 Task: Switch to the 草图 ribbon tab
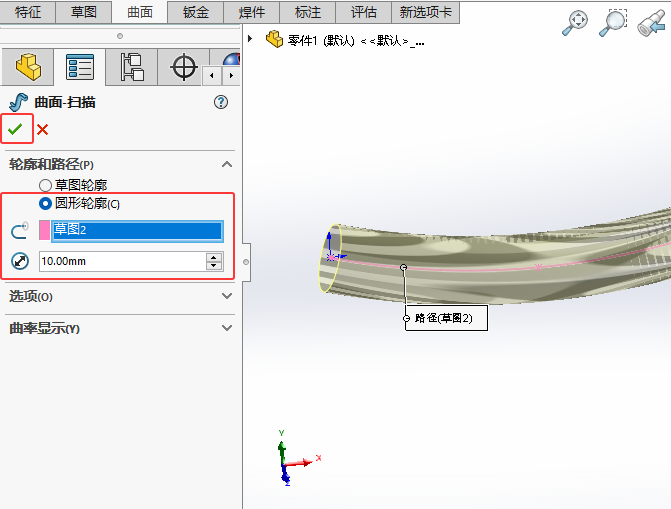(x=84, y=12)
